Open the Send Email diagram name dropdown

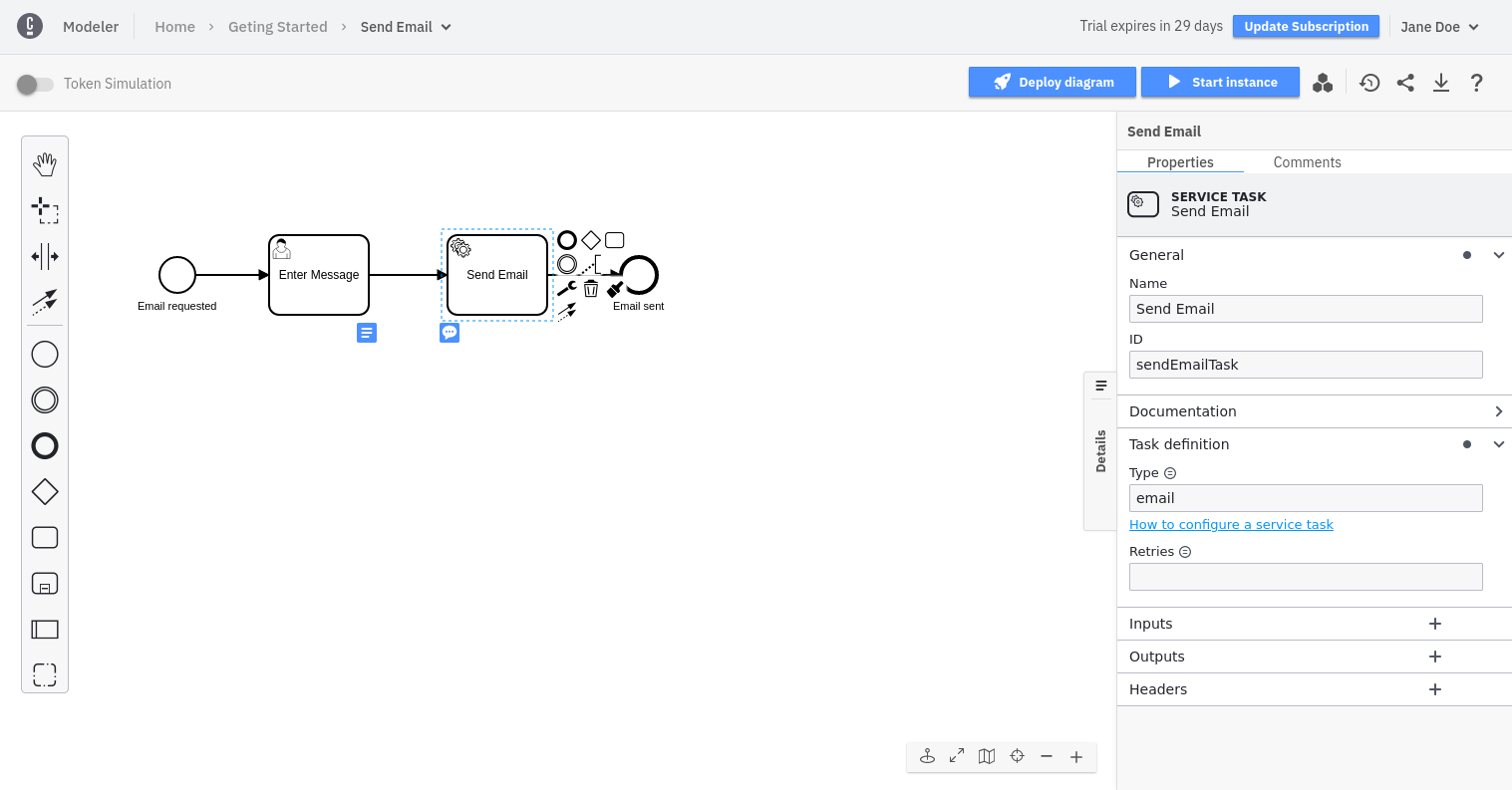click(x=406, y=27)
